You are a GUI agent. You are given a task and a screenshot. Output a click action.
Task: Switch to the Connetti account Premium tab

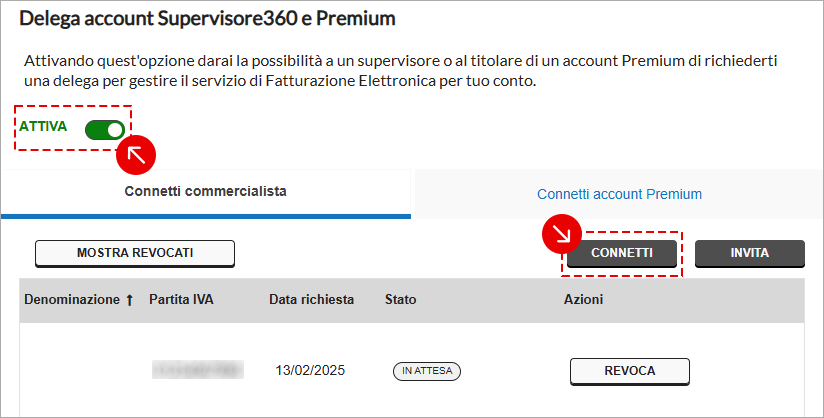click(x=619, y=194)
